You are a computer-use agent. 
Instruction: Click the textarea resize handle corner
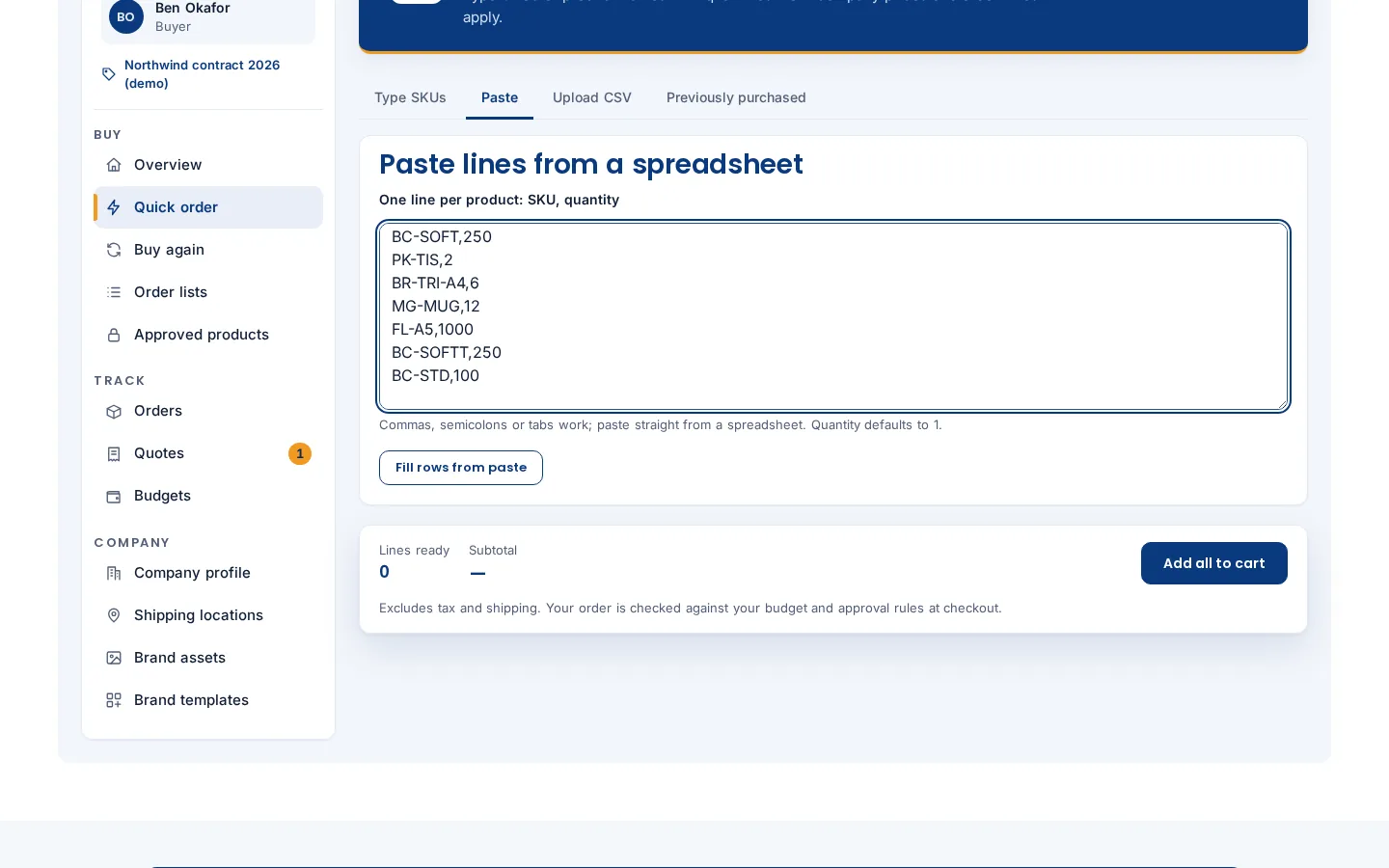(x=1281, y=403)
